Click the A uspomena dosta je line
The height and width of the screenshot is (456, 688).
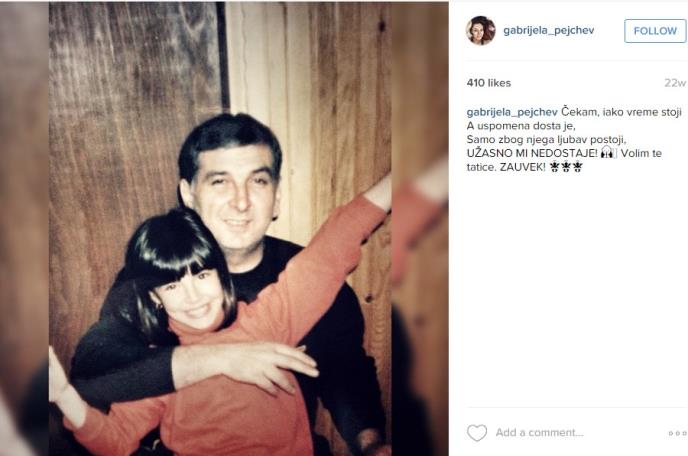(521, 126)
